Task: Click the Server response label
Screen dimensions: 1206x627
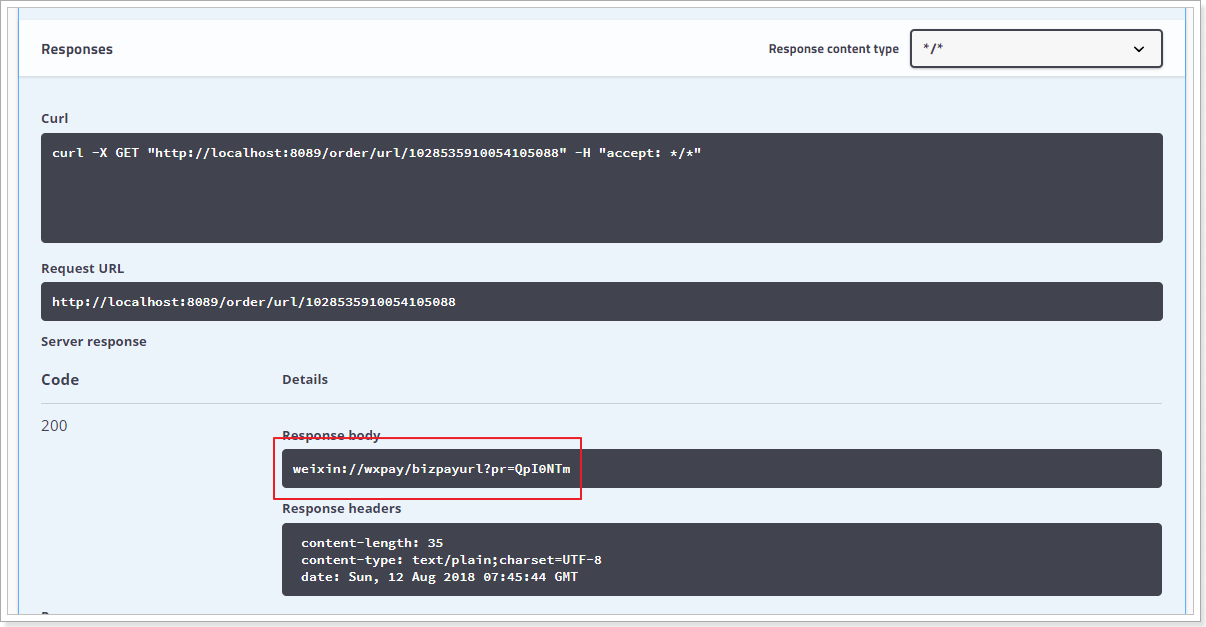Action: 94,341
